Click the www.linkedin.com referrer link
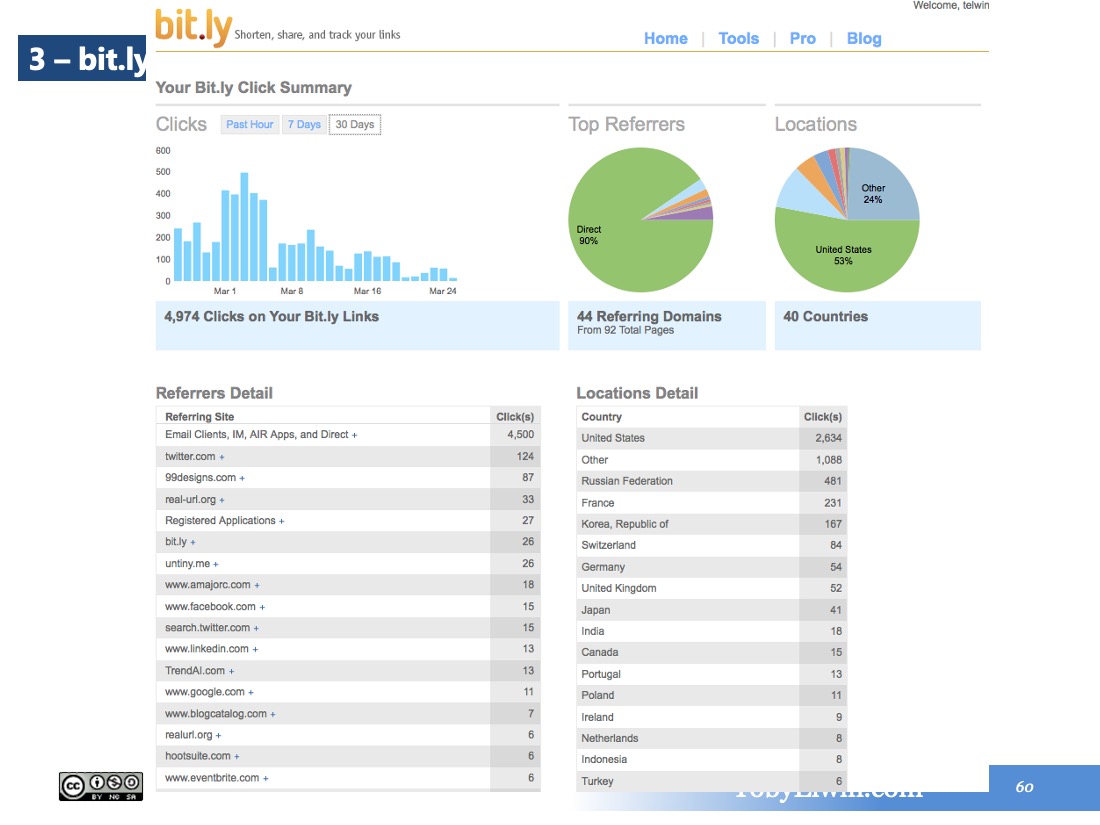 [x=207, y=648]
